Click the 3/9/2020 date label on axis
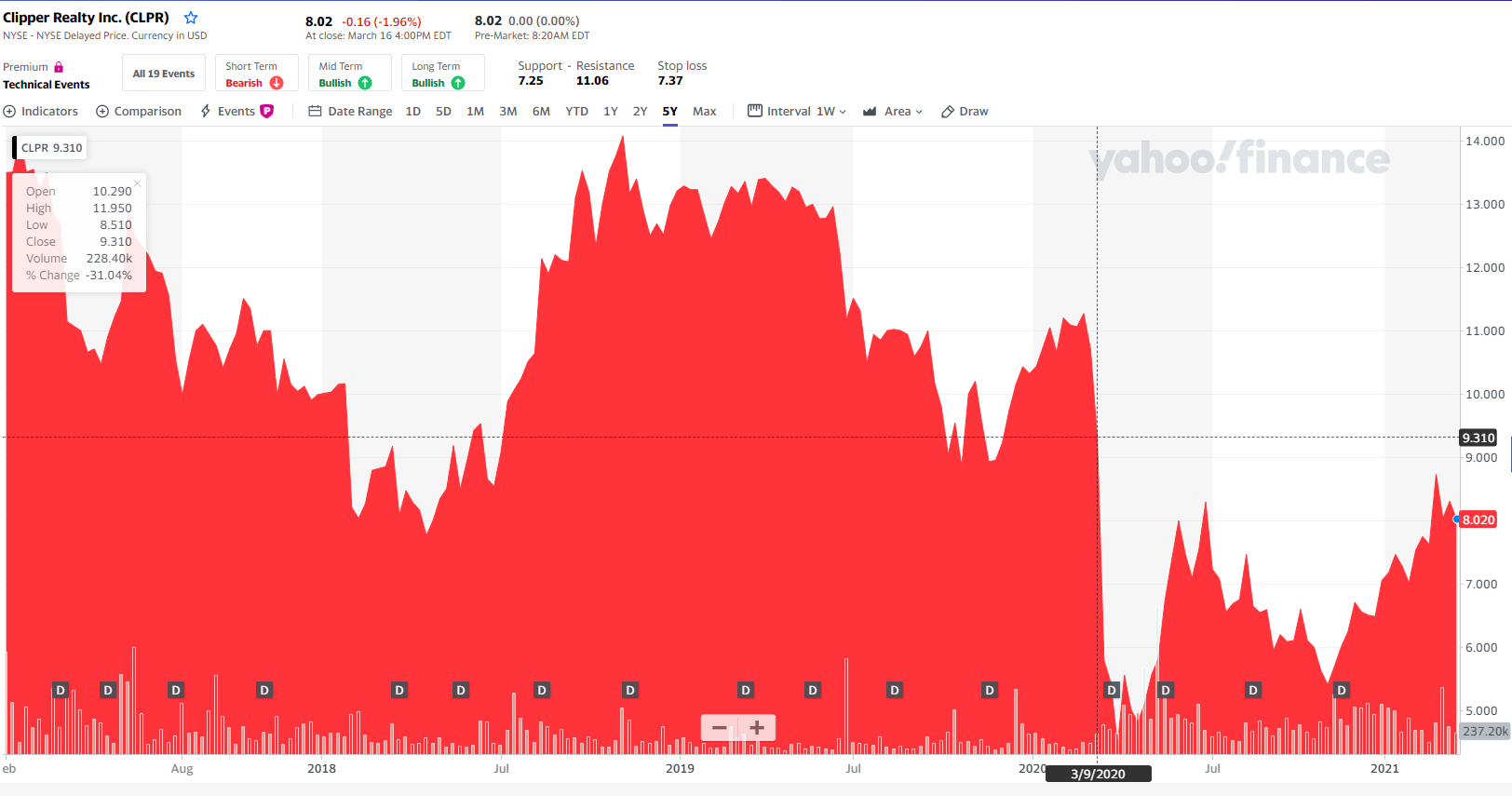Screen dimensions: 1512x796 (x=1099, y=774)
